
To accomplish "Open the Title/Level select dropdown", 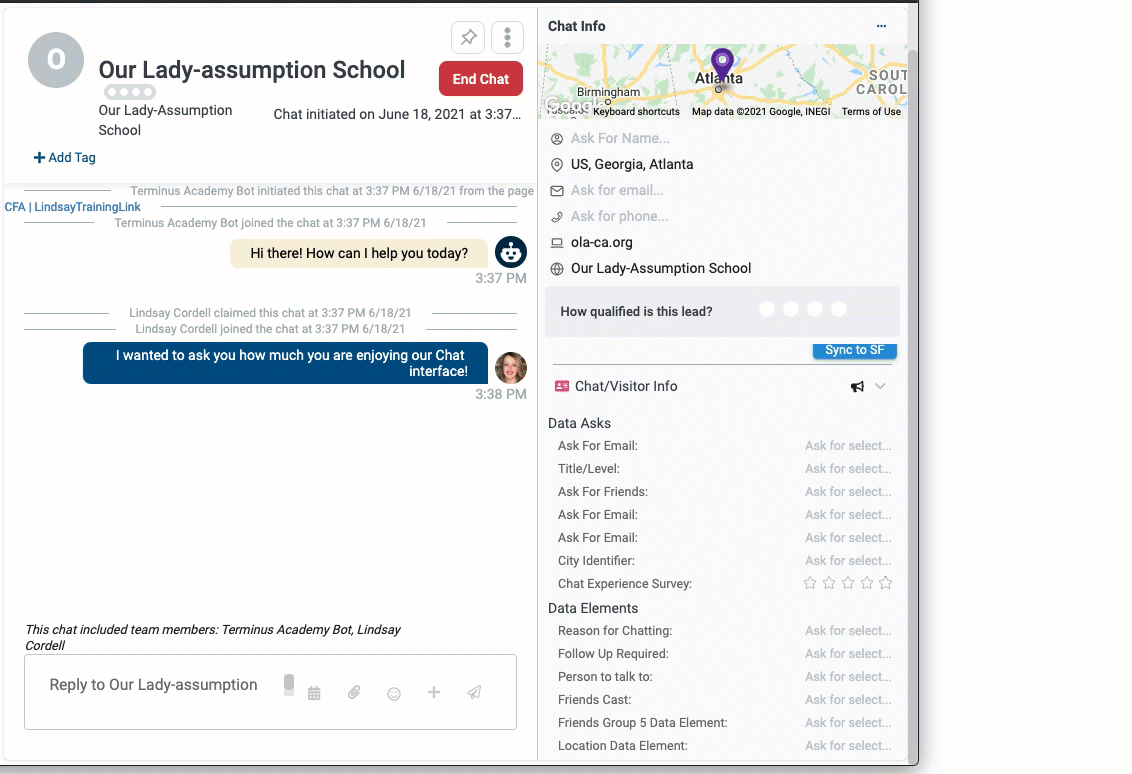I will tap(848, 469).
